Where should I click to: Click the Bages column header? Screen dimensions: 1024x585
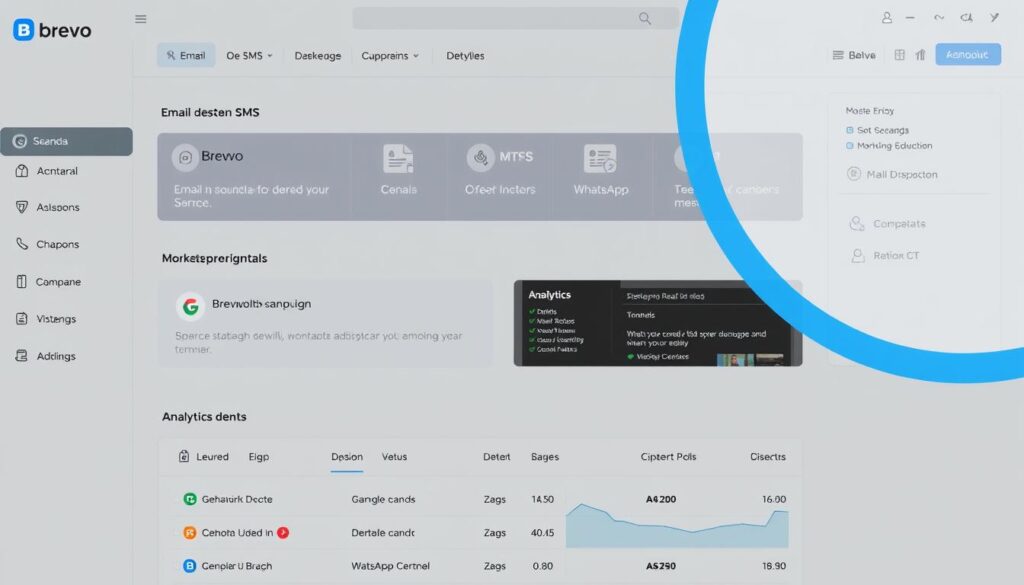(545, 457)
